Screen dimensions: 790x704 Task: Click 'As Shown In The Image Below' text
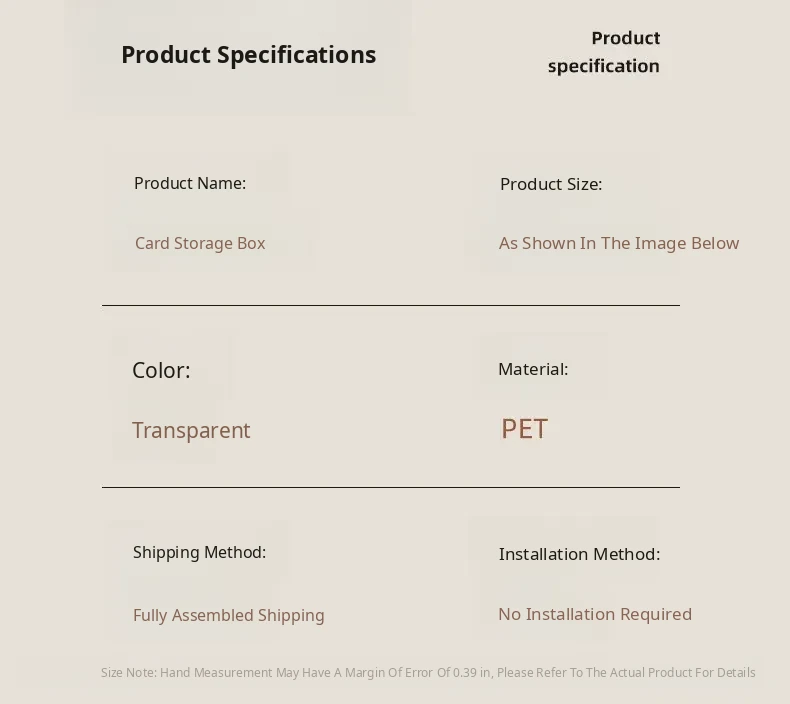click(619, 243)
